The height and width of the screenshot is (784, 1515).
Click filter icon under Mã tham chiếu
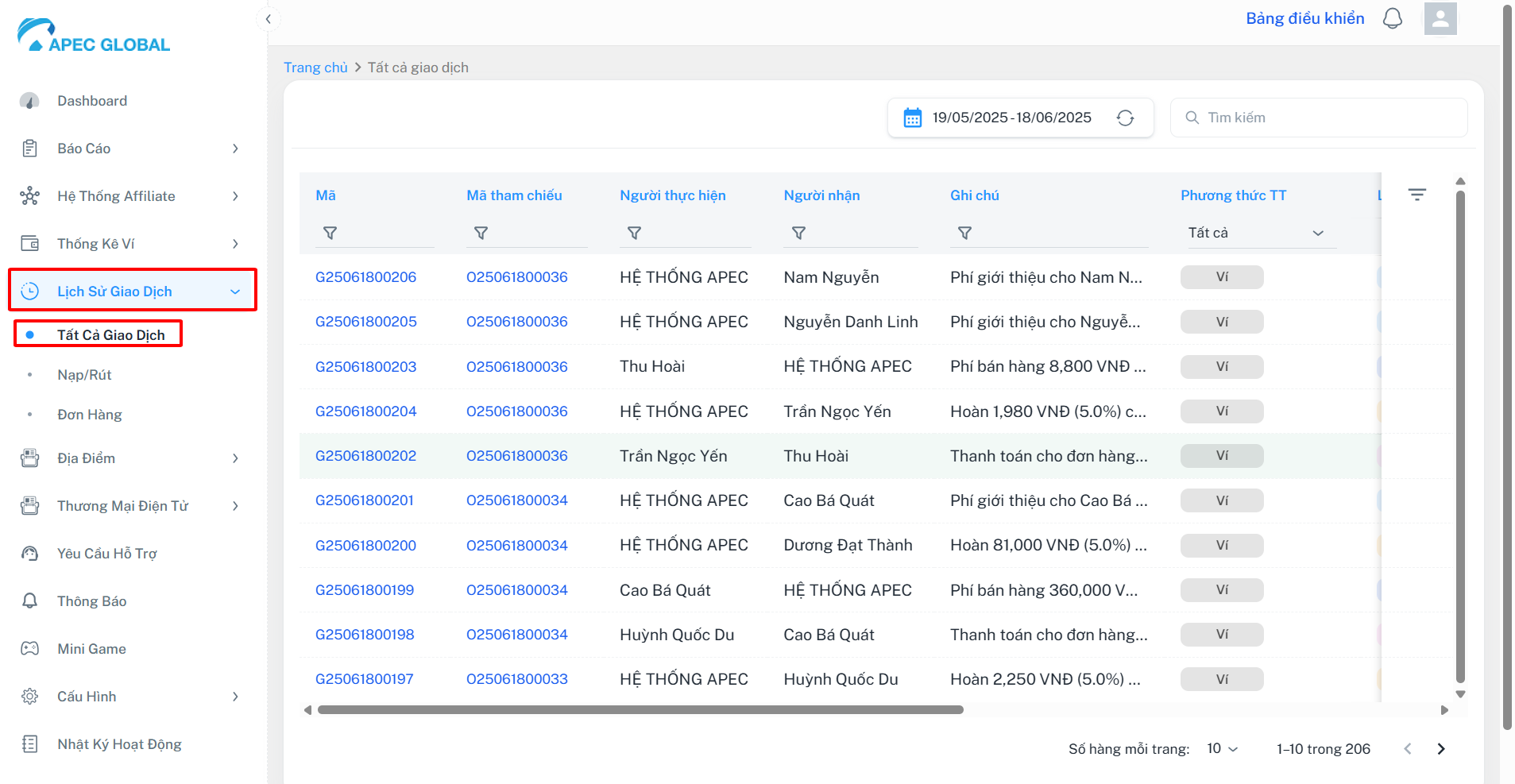click(481, 233)
